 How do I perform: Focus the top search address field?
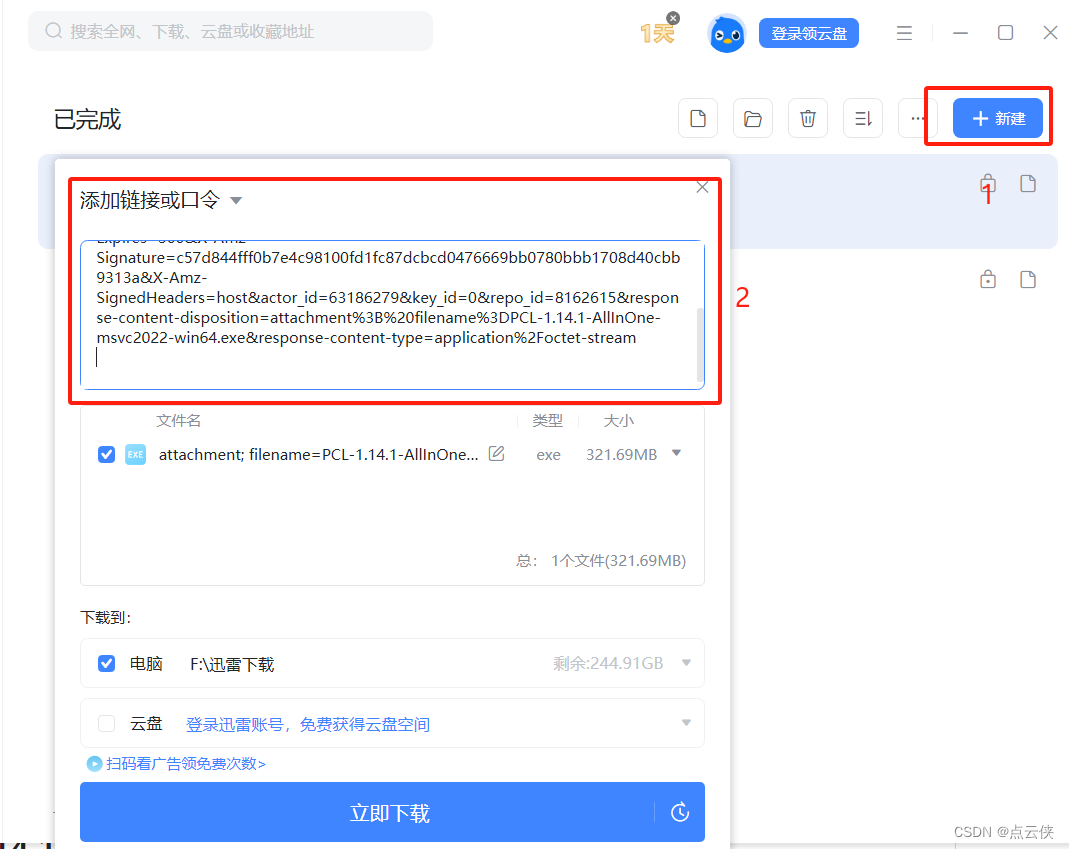(230, 31)
